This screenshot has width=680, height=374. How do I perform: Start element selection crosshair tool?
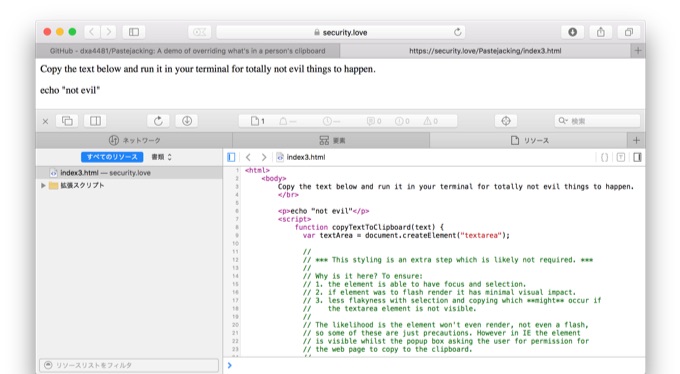(x=506, y=121)
